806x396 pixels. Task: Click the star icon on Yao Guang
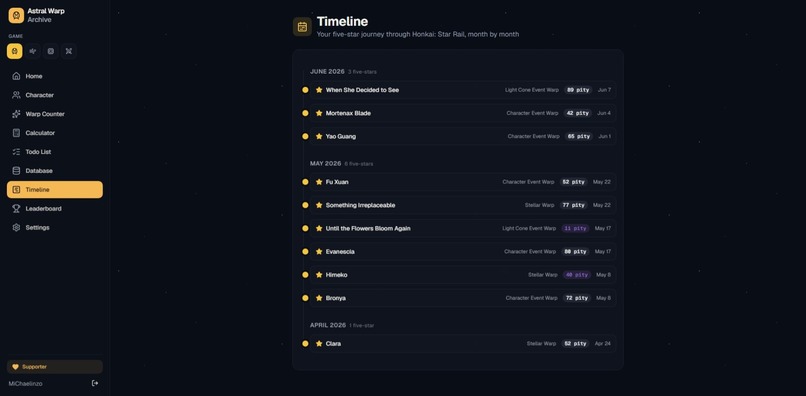319,136
